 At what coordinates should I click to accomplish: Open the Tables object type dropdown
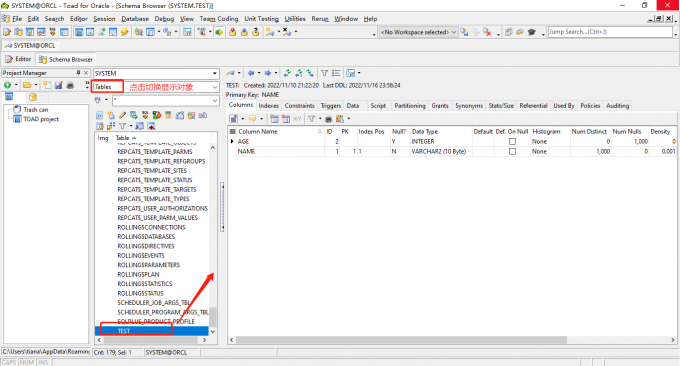215,87
